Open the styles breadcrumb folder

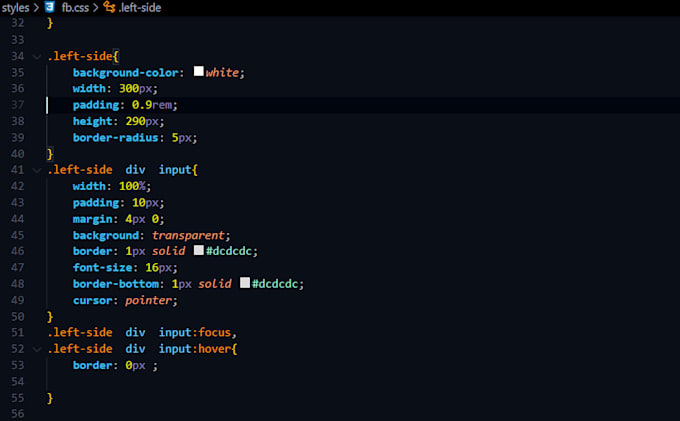[x=15, y=7]
